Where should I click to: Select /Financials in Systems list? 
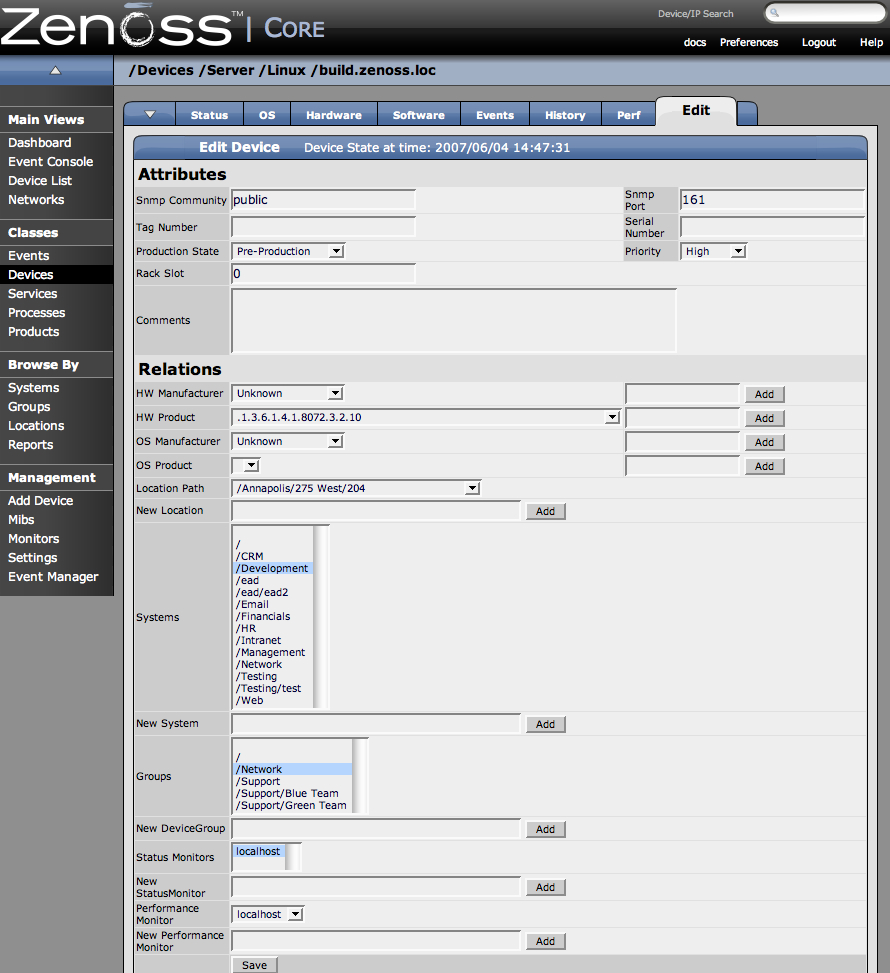[264, 616]
